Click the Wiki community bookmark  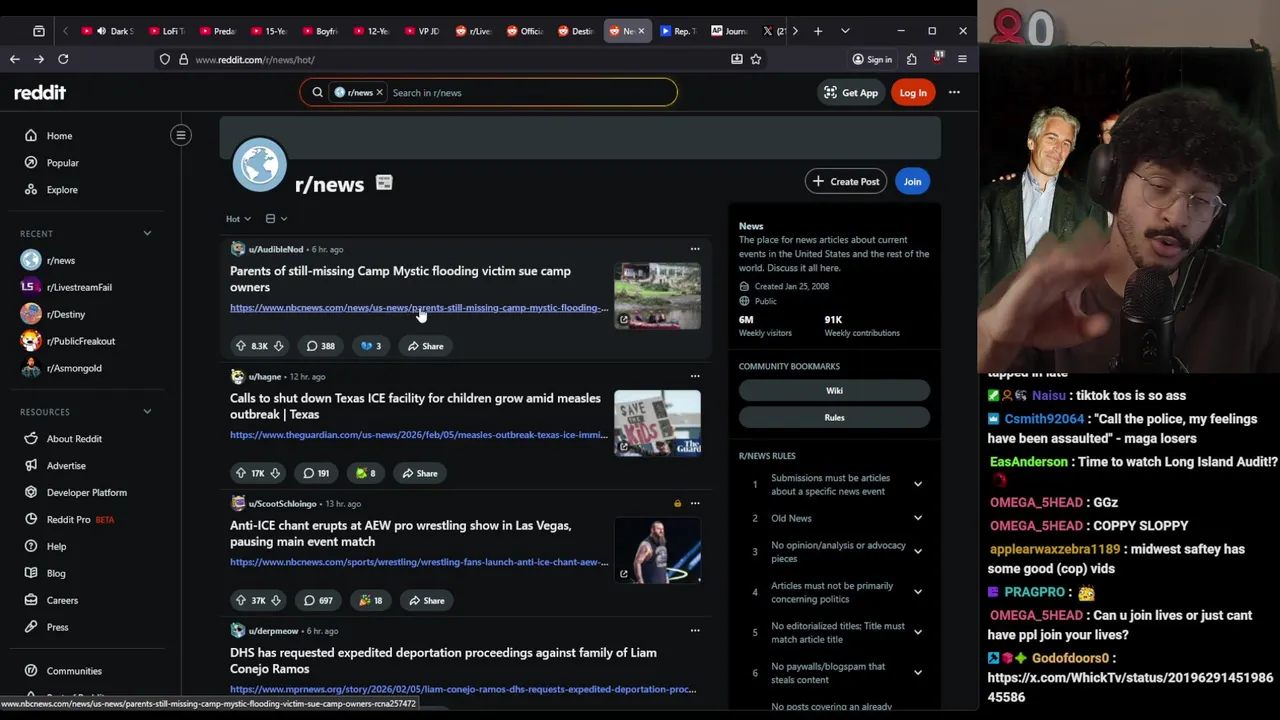pyautogui.click(x=834, y=391)
